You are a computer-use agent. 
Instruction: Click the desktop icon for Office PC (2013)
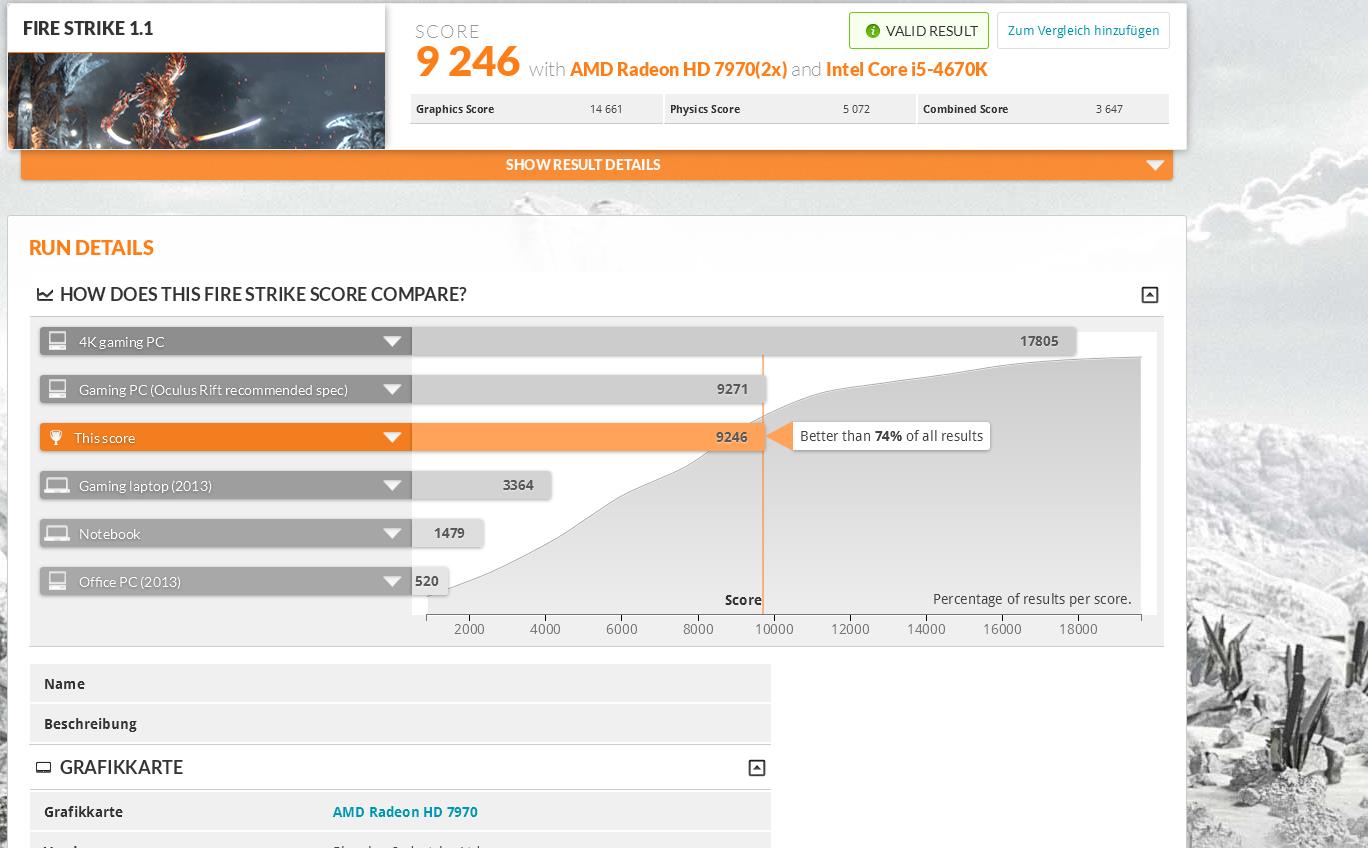(58, 581)
